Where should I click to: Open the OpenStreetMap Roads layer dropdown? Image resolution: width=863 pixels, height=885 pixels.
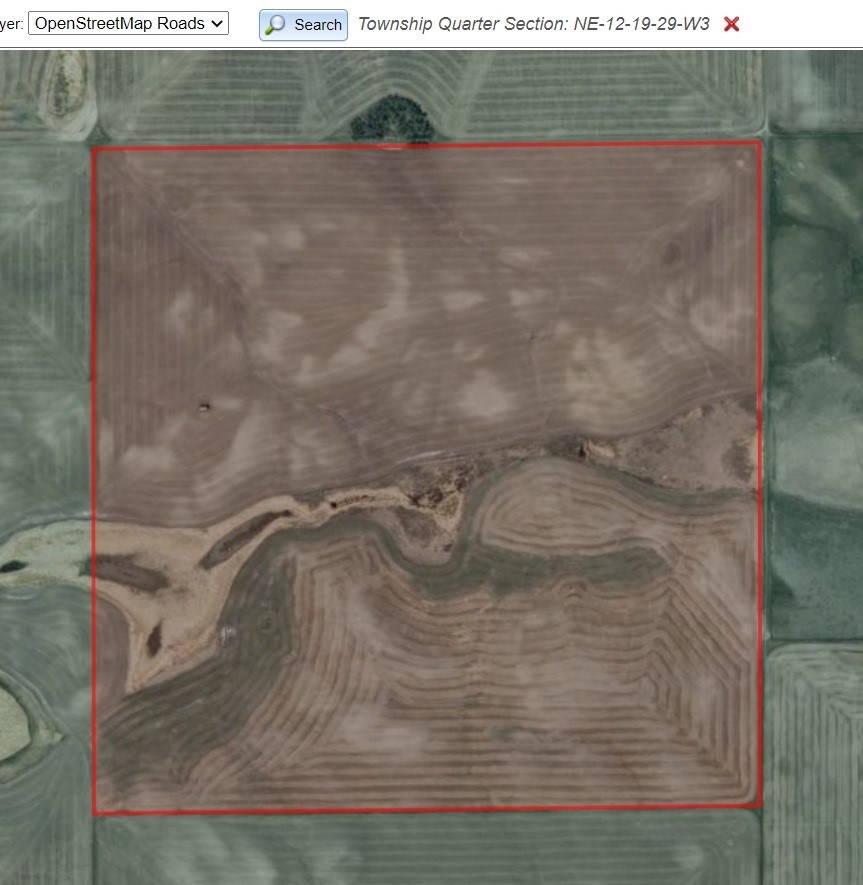tap(128, 23)
